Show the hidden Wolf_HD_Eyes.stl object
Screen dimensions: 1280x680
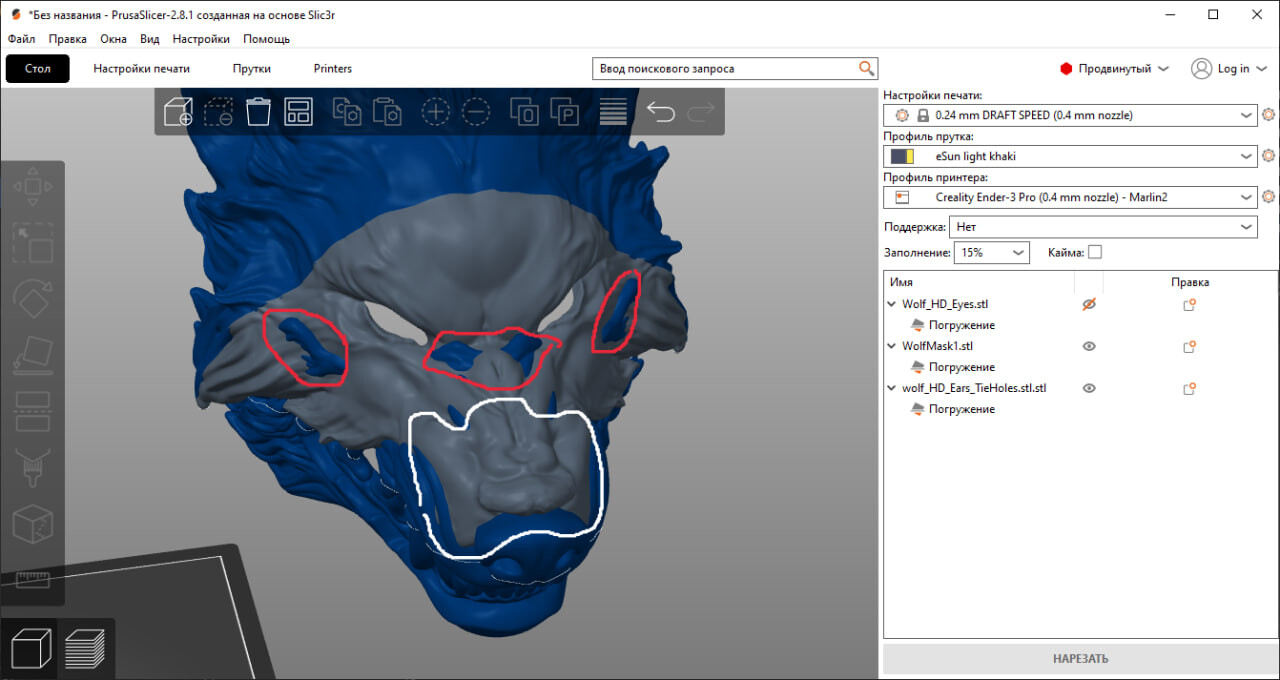tap(1089, 304)
